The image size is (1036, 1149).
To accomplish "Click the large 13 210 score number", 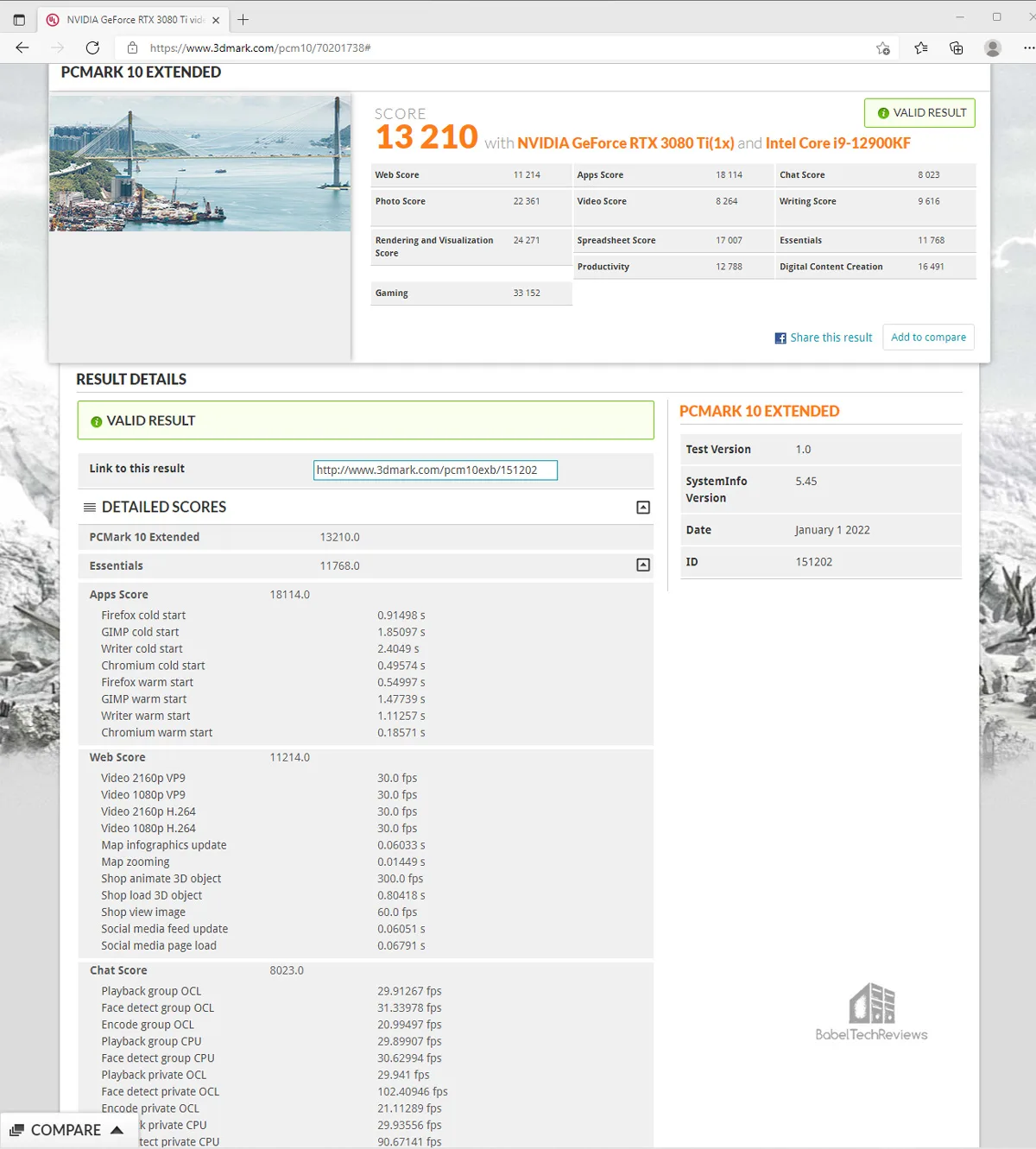I will [426, 136].
